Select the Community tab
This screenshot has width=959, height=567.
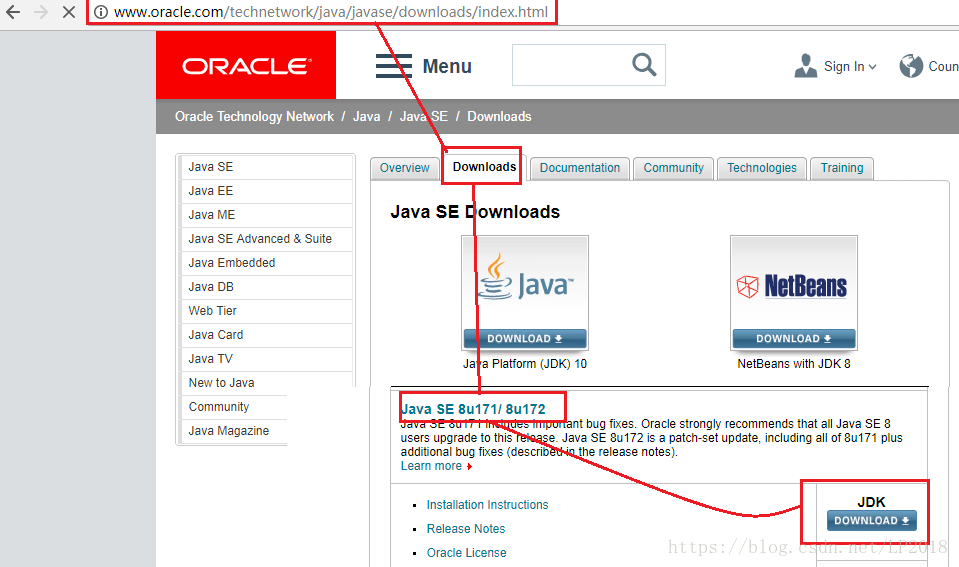[673, 168]
